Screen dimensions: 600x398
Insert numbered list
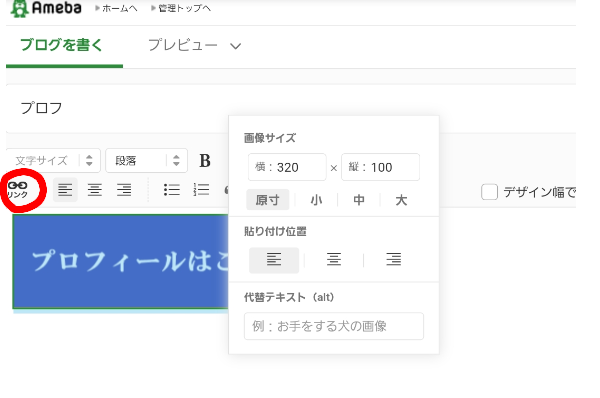click(x=201, y=190)
